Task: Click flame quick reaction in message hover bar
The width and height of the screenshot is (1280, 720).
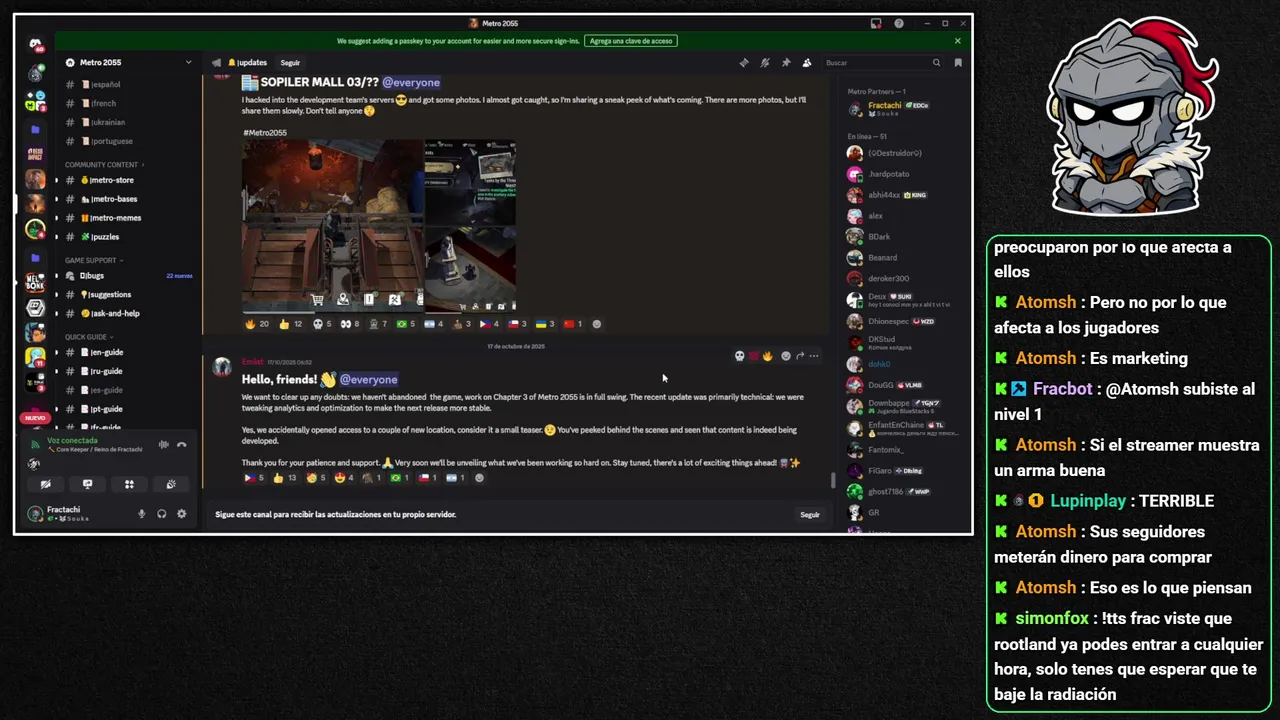Action: coord(768,356)
